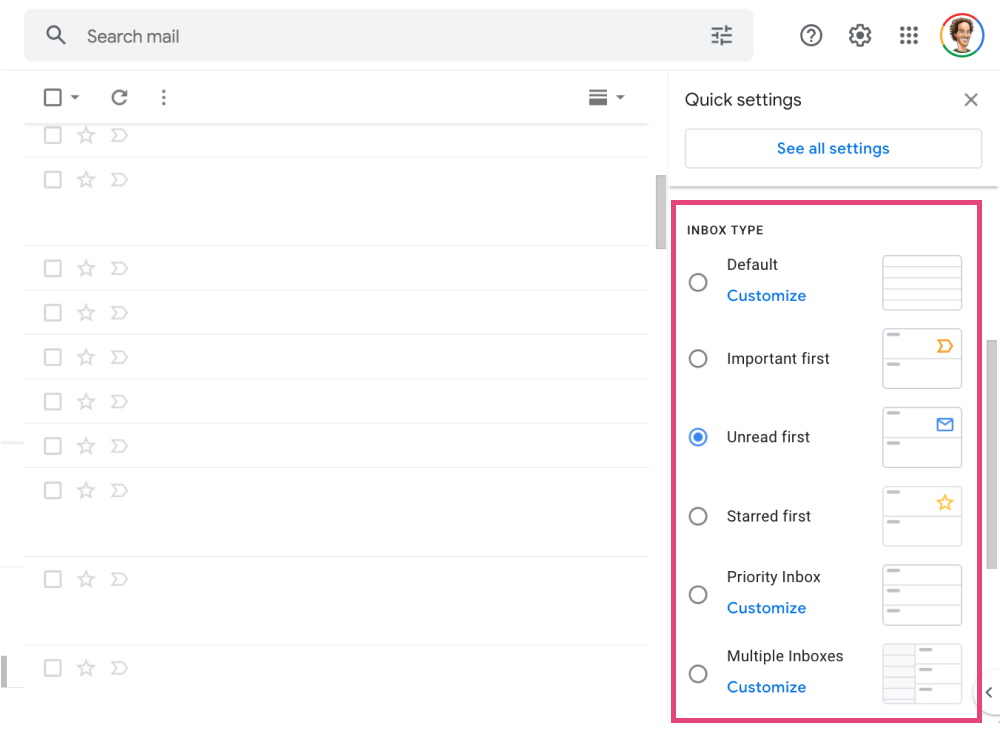Click inside the Search mail field

coord(380,36)
